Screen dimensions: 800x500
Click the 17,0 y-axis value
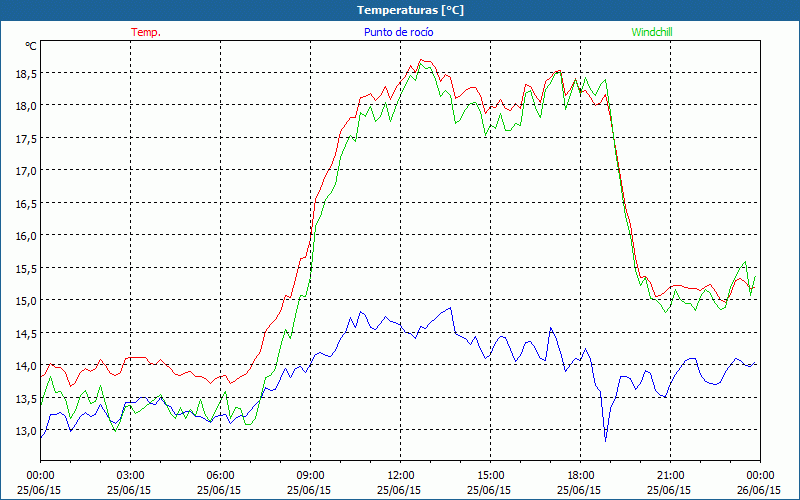coord(26,171)
